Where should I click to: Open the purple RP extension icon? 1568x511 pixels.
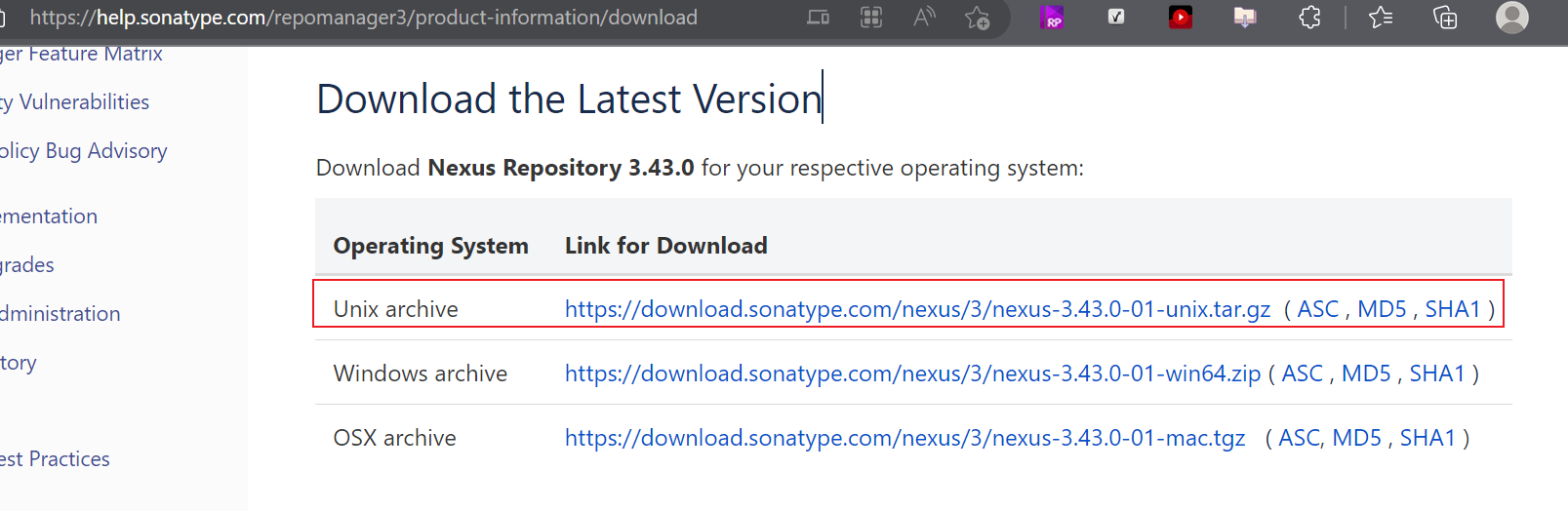(1052, 17)
